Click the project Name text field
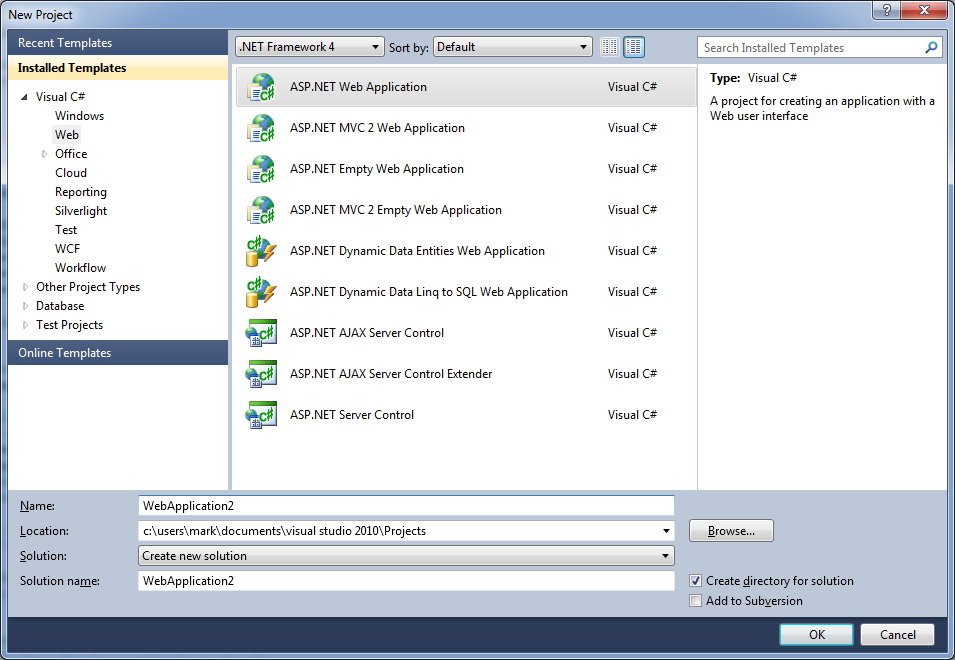The image size is (955, 660). 406,506
